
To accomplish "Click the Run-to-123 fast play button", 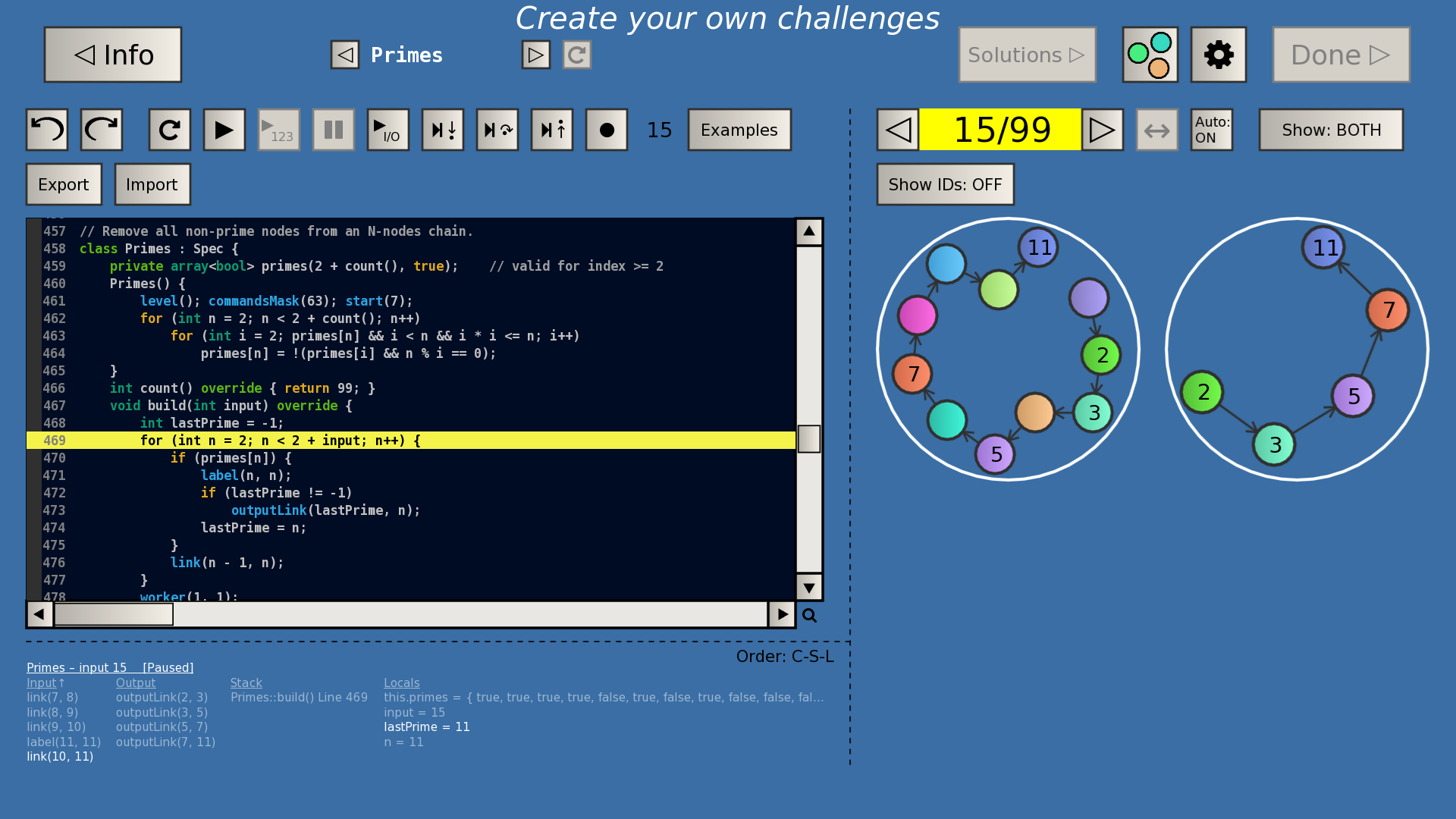I will (279, 130).
